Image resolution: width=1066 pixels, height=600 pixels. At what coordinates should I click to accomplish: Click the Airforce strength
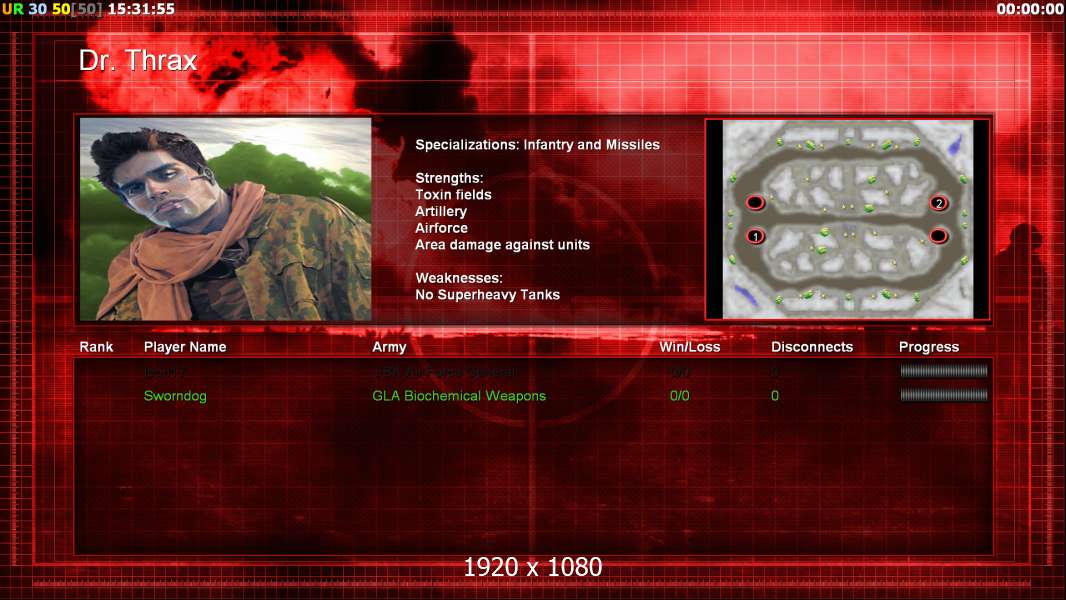pyautogui.click(x=441, y=228)
